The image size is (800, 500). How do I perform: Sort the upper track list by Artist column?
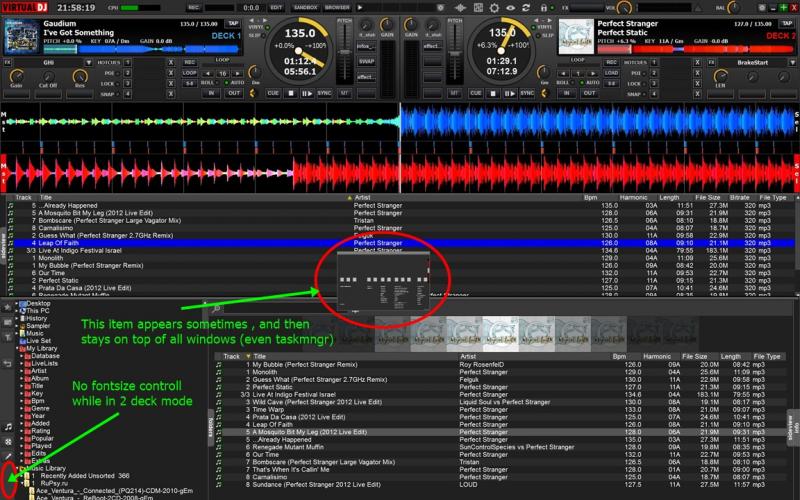coord(362,197)
